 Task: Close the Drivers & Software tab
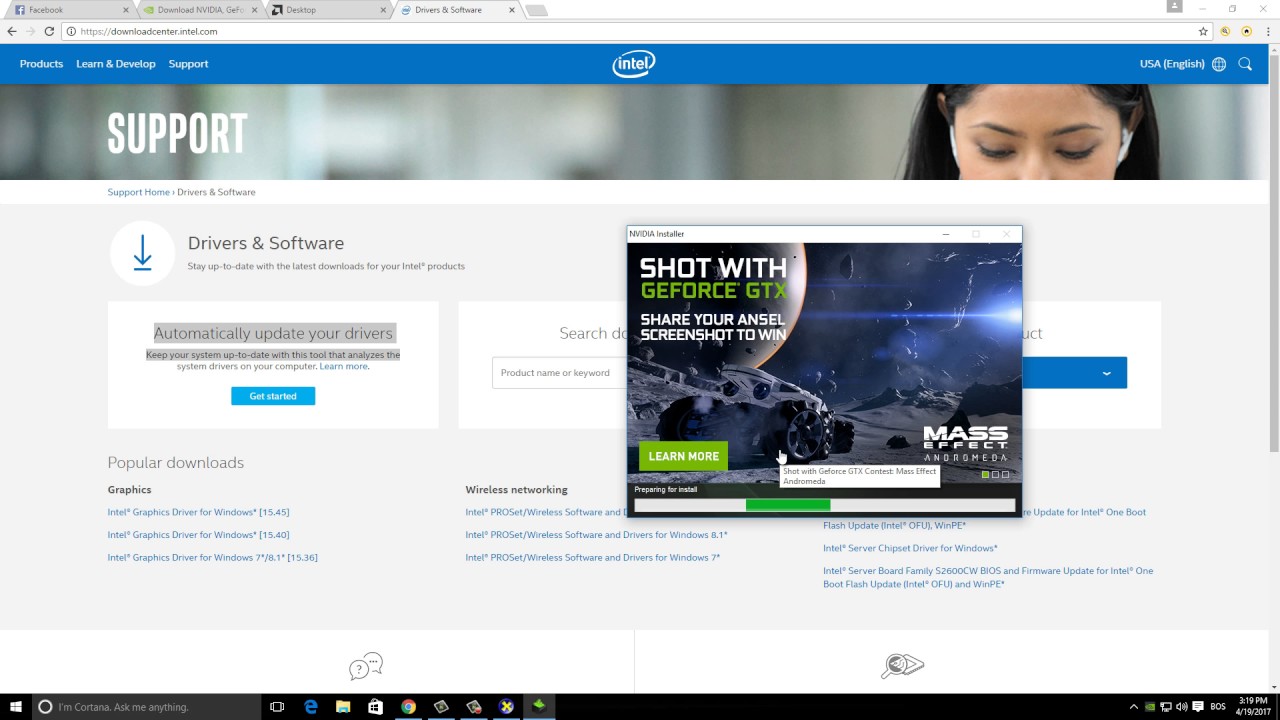tap(512, 10)
